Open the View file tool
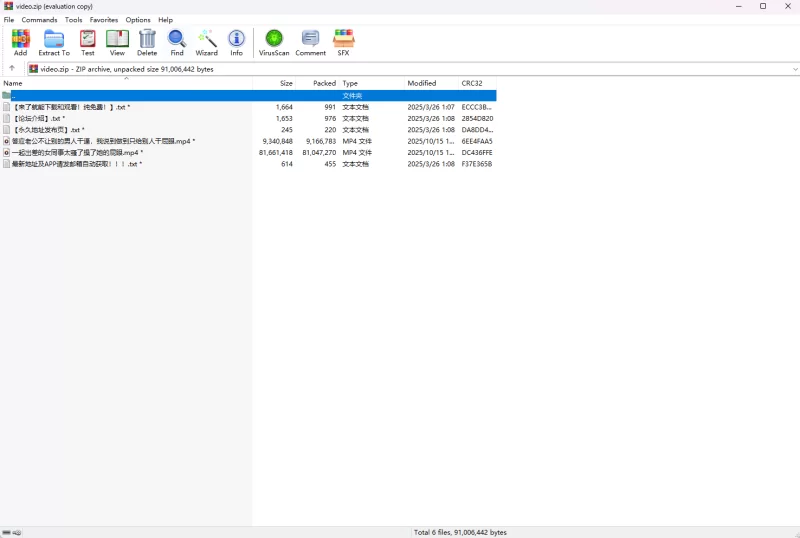Screen dimensions: 800x538 117,42
